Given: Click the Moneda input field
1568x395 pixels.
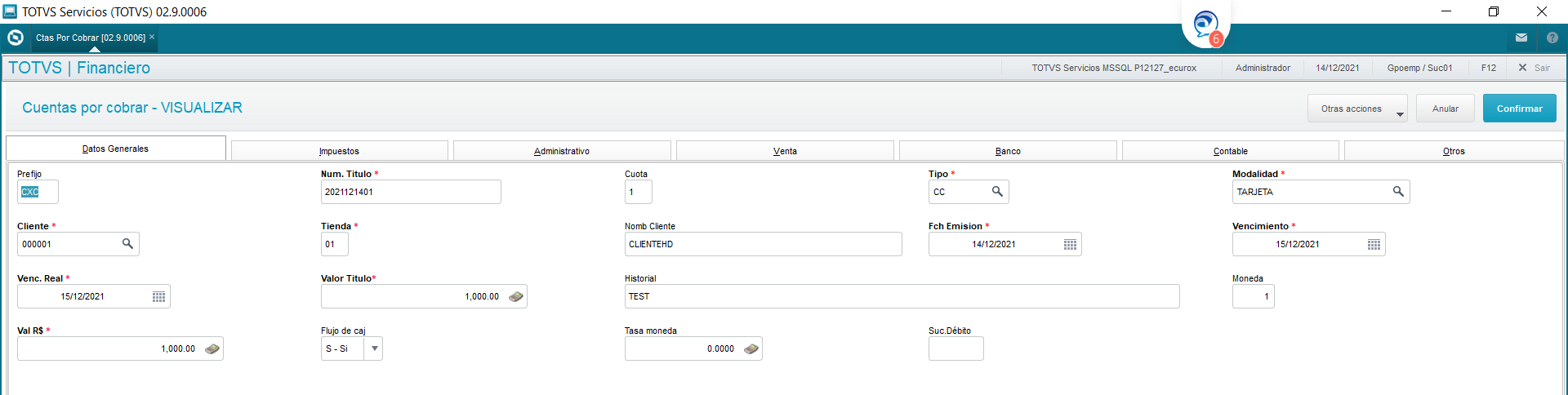Looking at the screenshot, I should [1253, 296].
